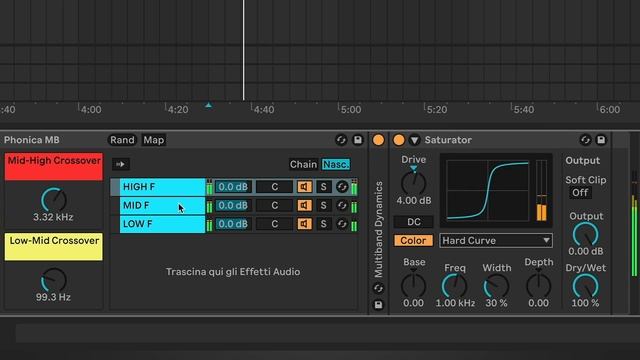Click the 99.3 Hz crossover value
Screen dimensions: 640x360
[x=53, y=297]
